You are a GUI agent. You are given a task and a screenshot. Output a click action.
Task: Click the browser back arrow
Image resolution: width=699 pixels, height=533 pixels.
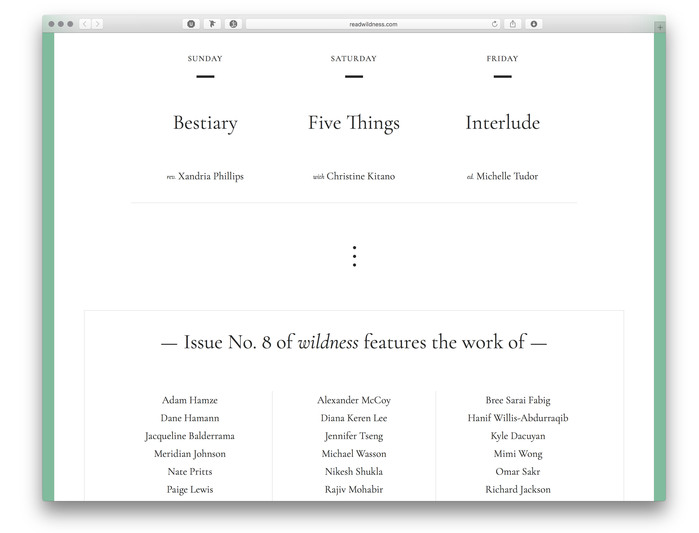point(85,24)
